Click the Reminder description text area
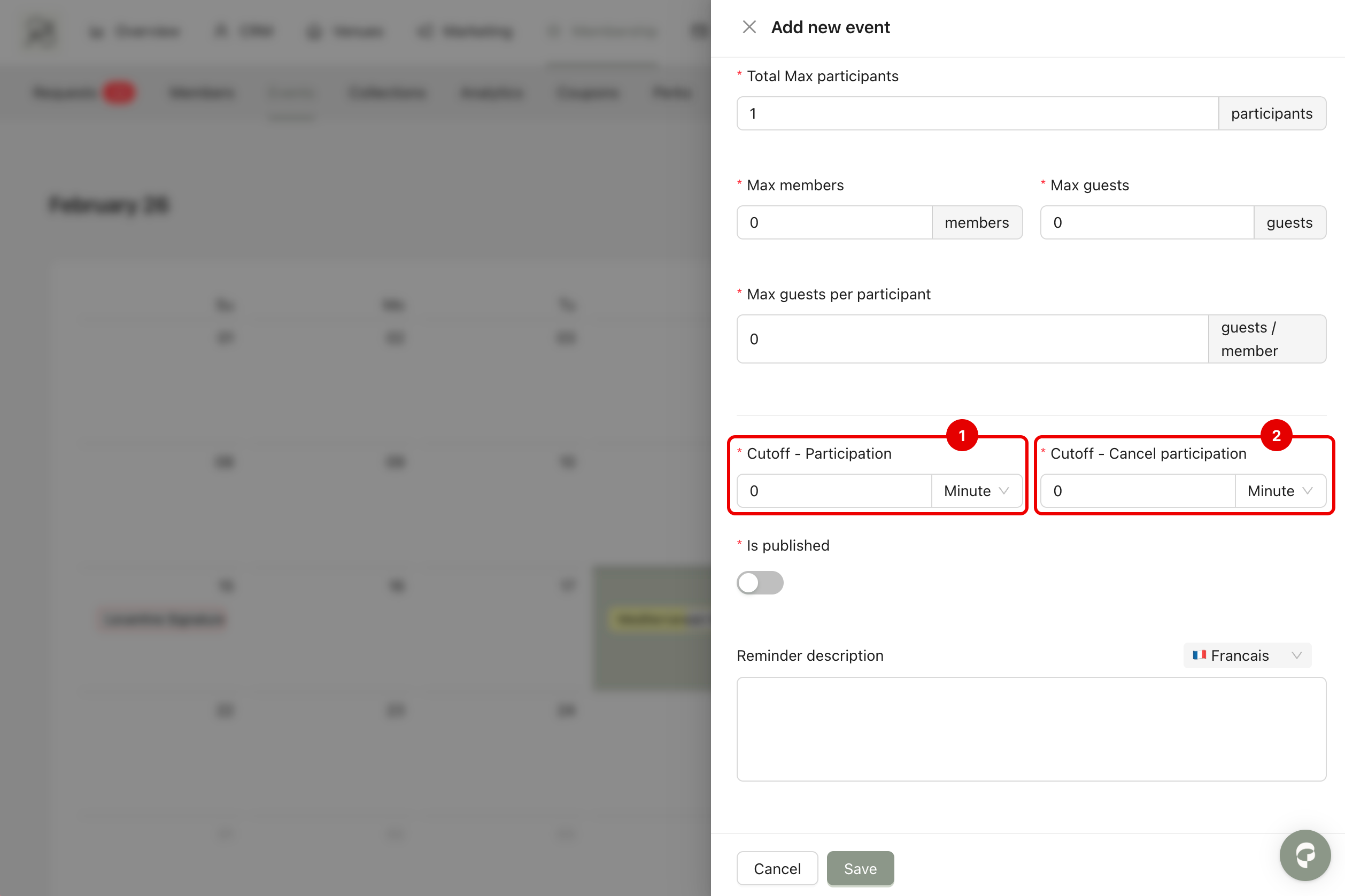1345x896 pixels. tap(1031, 729)
